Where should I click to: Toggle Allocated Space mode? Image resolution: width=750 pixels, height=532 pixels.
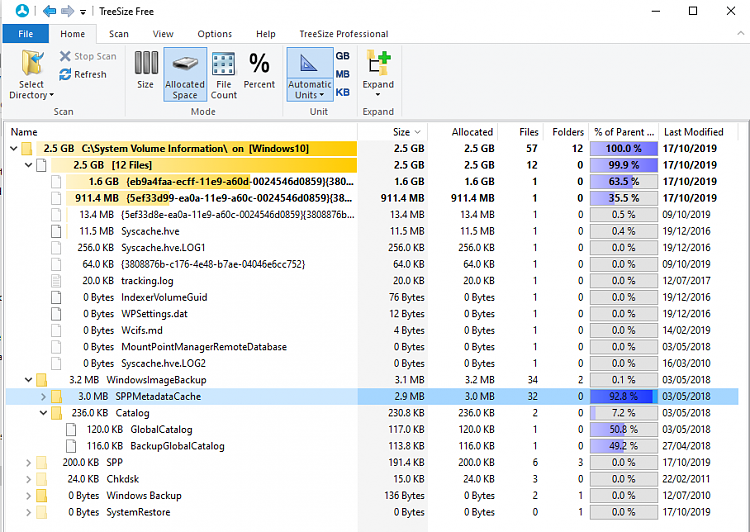[185, 74]
